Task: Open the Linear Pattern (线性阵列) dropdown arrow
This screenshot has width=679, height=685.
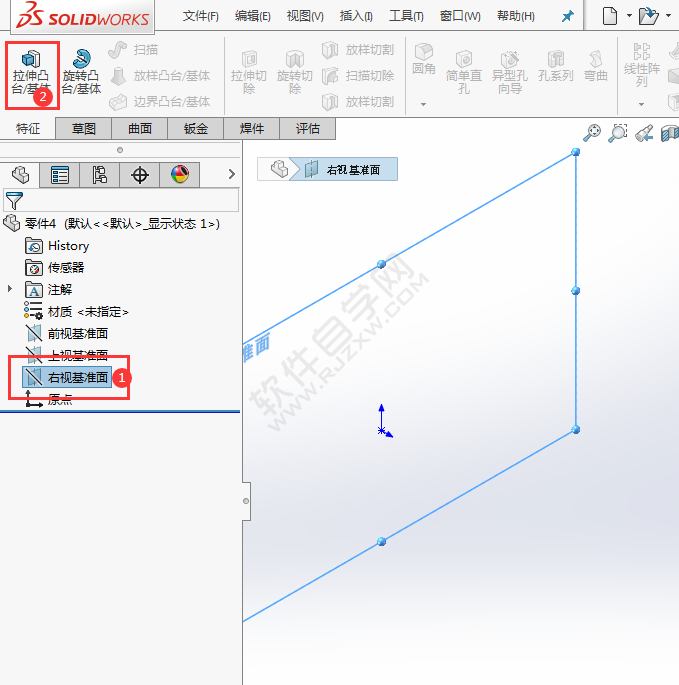Action: (x=641, y=104)
